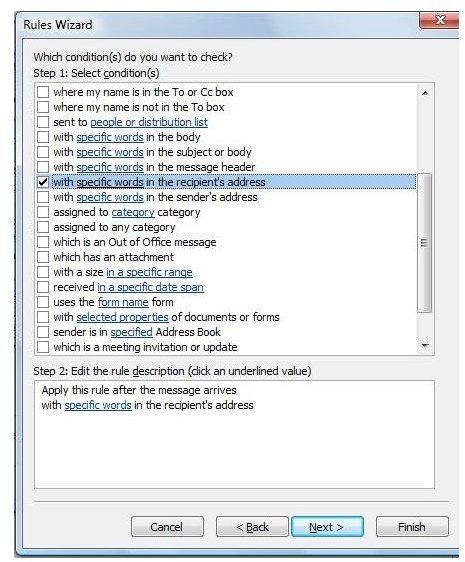Check 'where my name is in the To or Cc box'

tap(43, 92)
